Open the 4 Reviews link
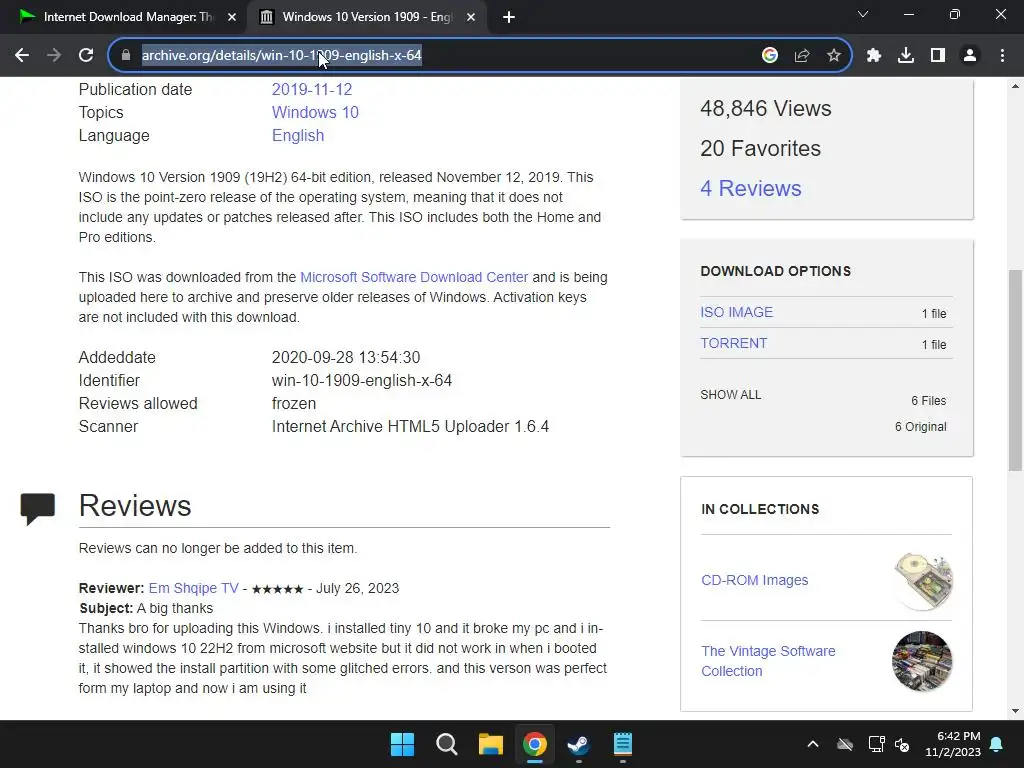 (750, 188)
